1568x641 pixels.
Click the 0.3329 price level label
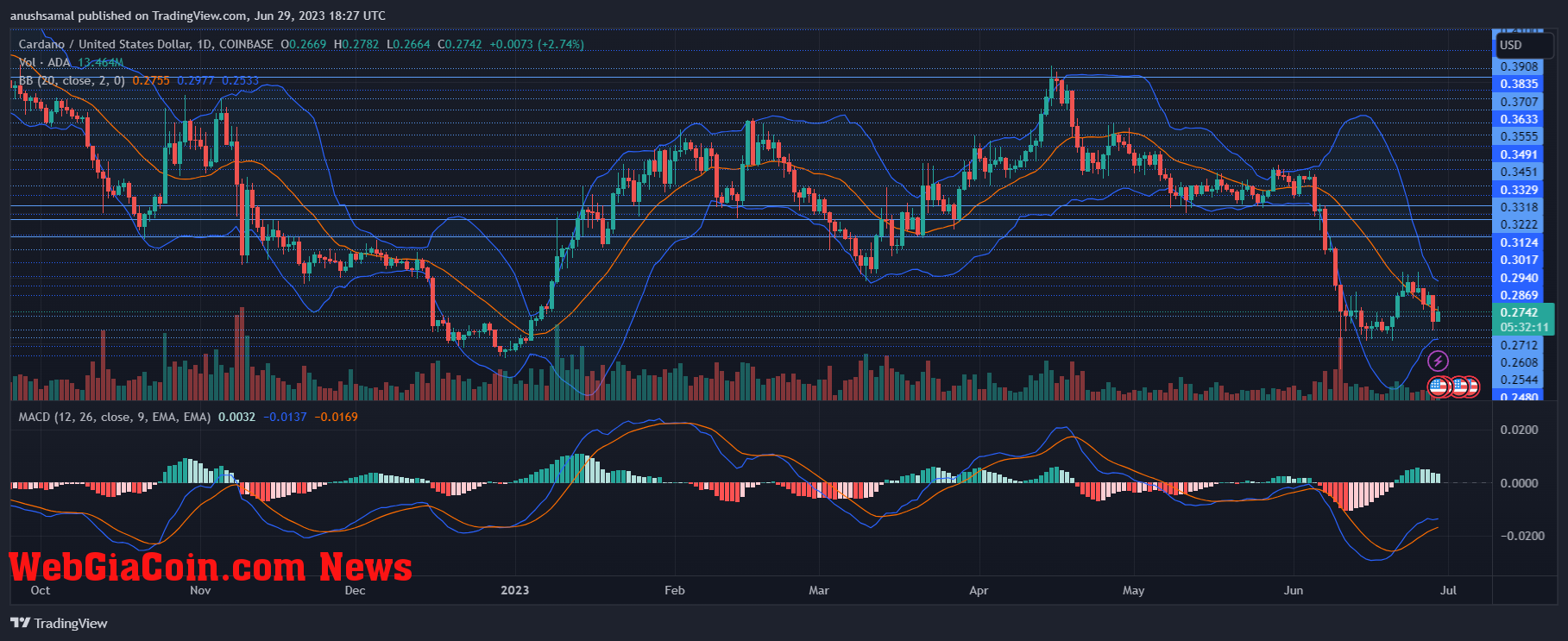[1519, 190]
